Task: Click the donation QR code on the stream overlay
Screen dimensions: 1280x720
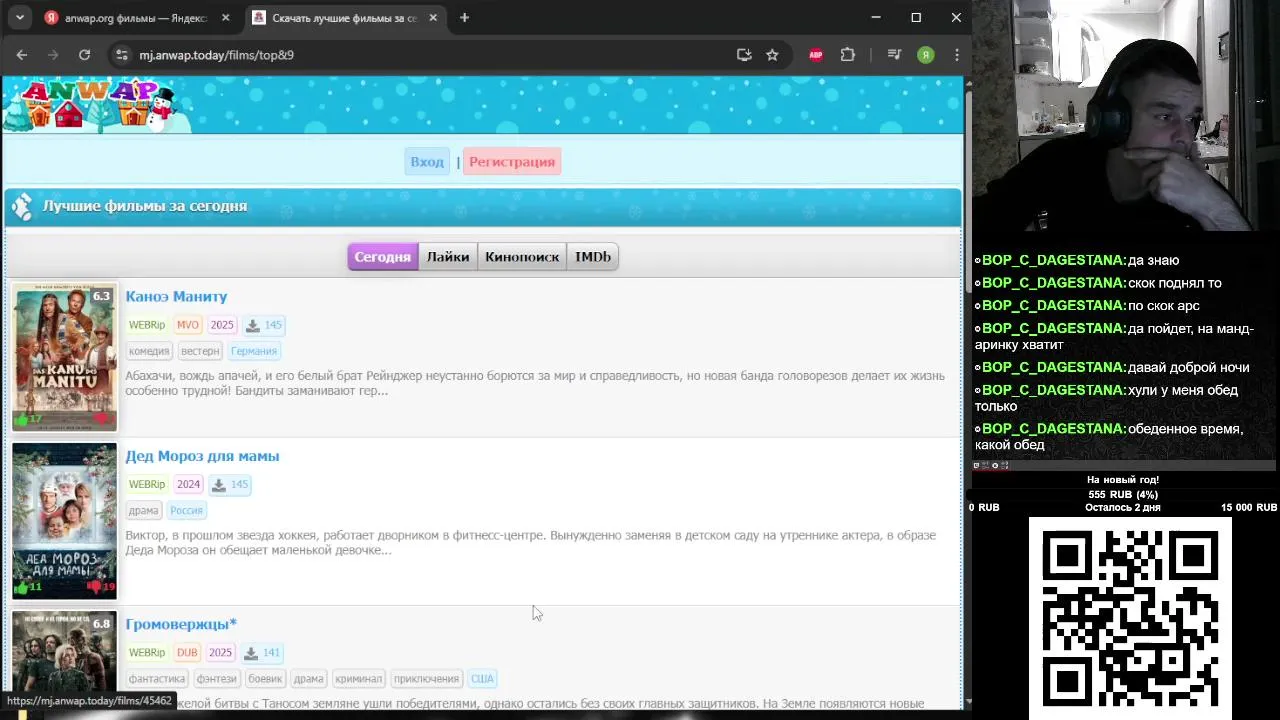Action: click(1130, 618)
